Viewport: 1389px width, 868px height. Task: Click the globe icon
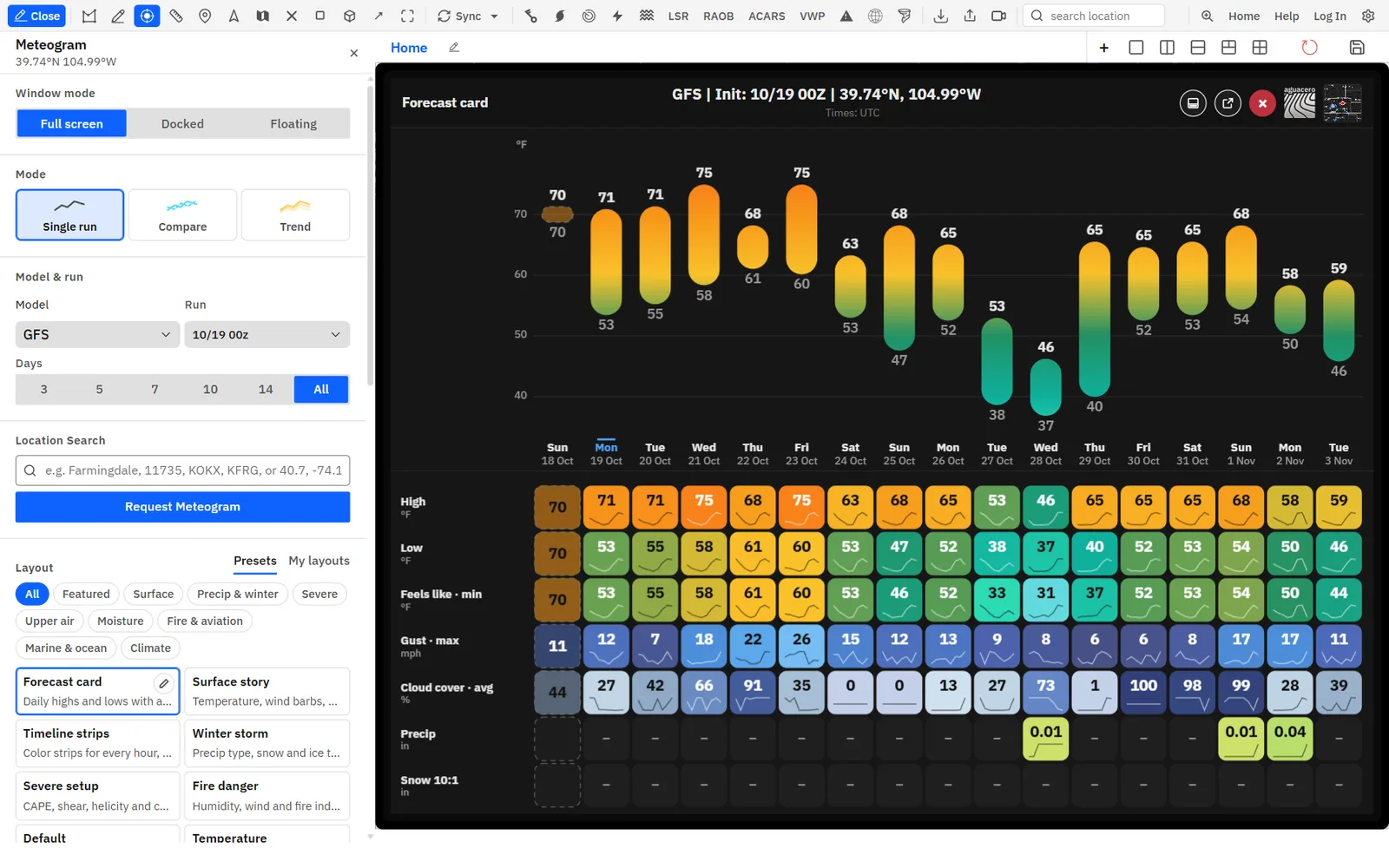pyautogui.click(x=875, y=16)
